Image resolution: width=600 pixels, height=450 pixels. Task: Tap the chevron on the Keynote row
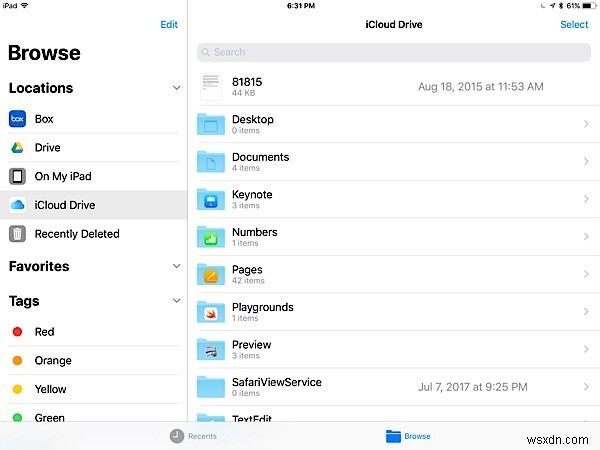click(586, 199)
